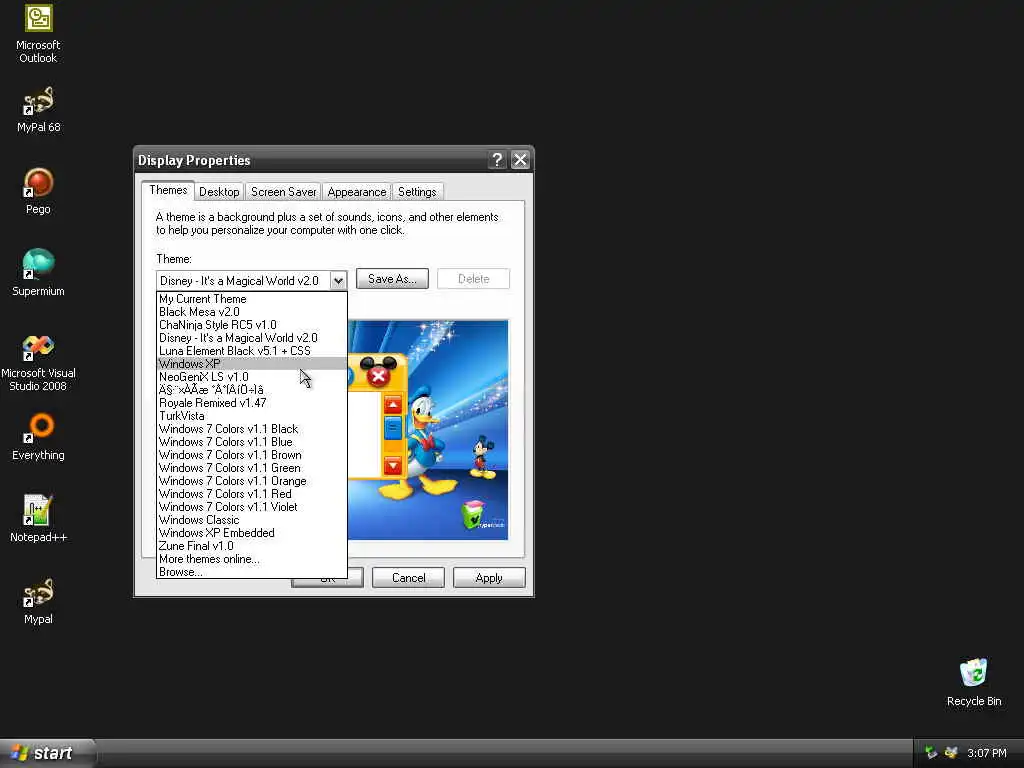Viewport: 1024px width, 768px height.
Task: Click the Cancel button
Action: (x=408, y=578)
